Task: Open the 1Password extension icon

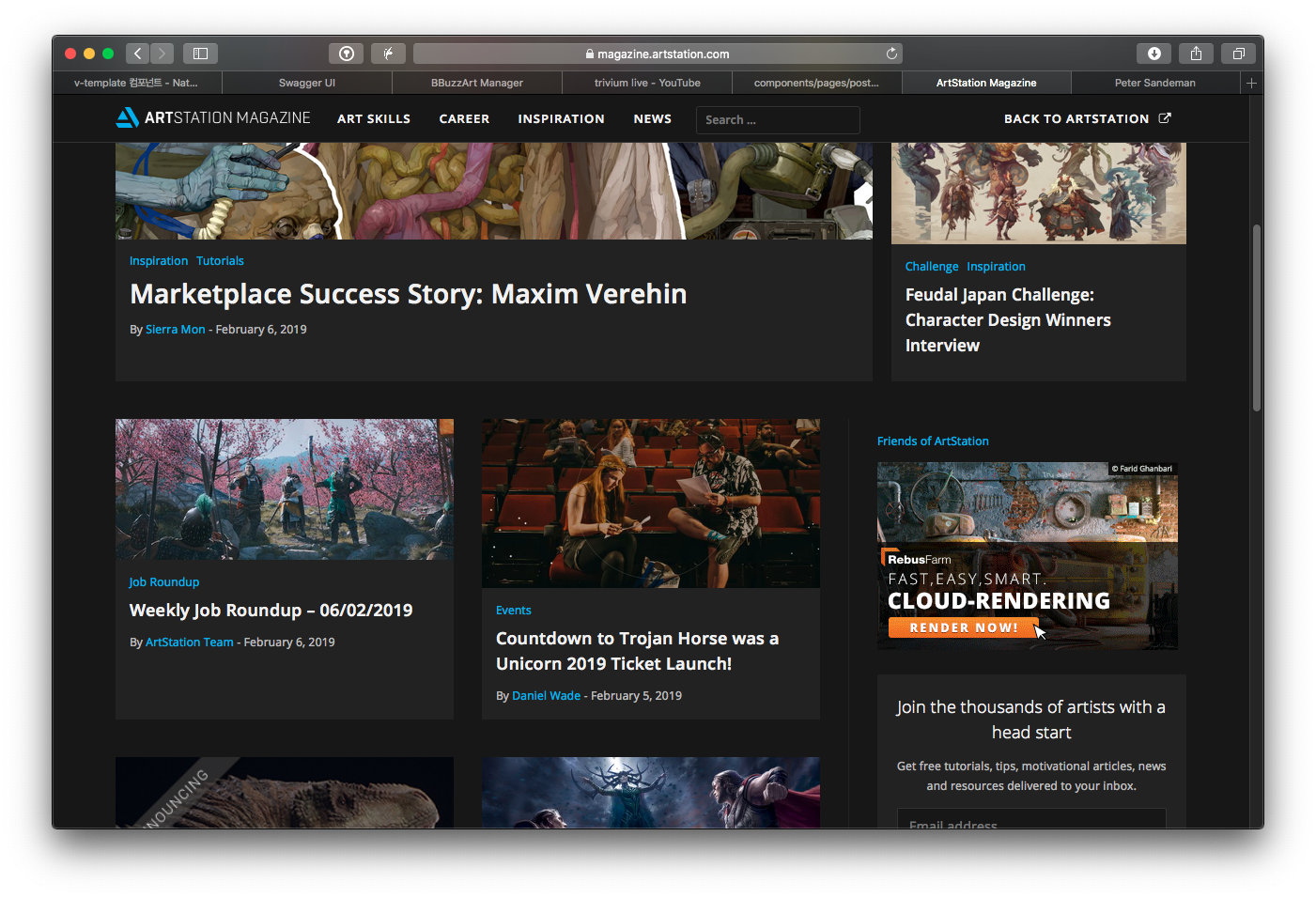Action: [347, 54]
